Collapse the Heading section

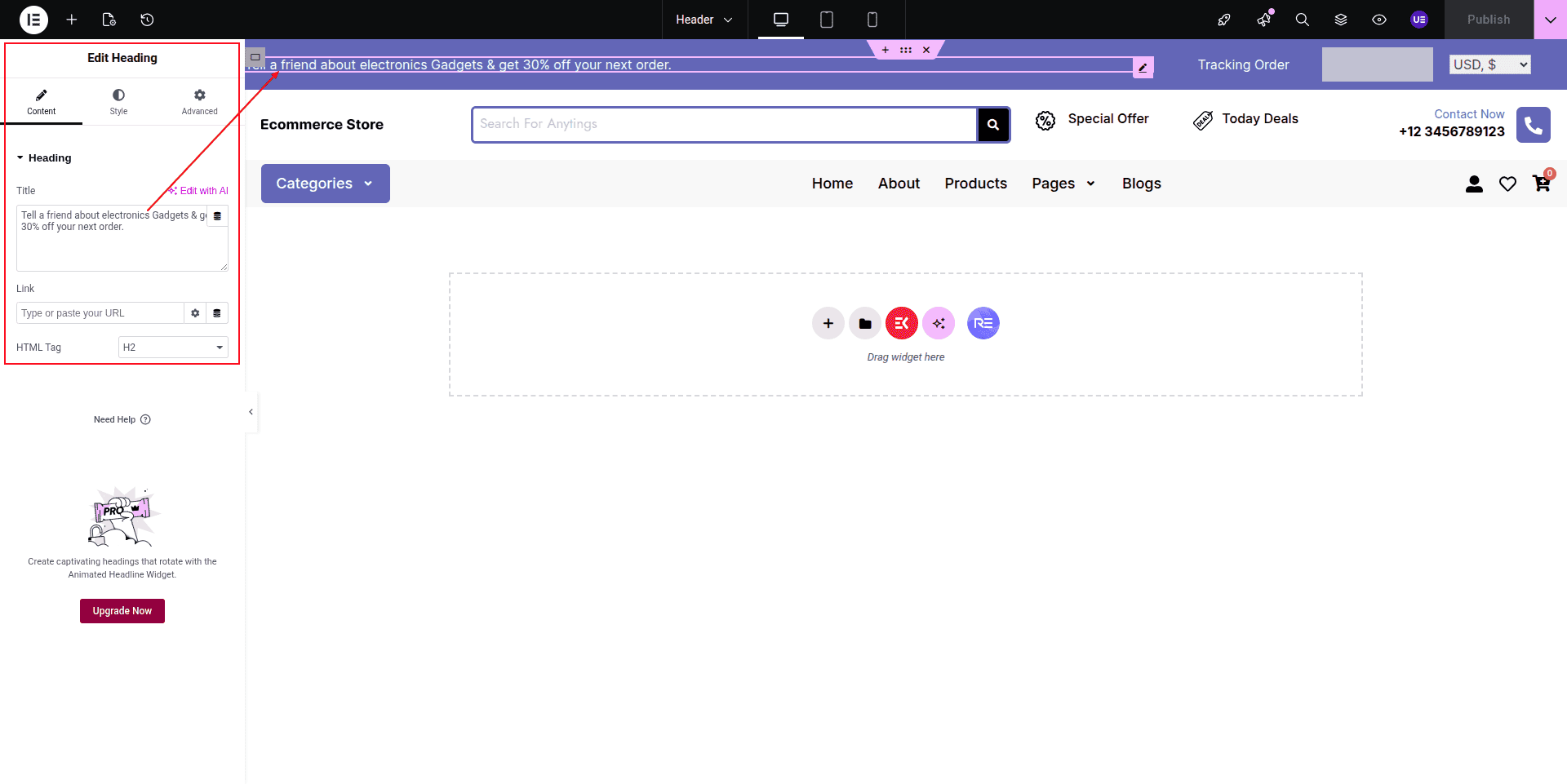pos(44,158)
